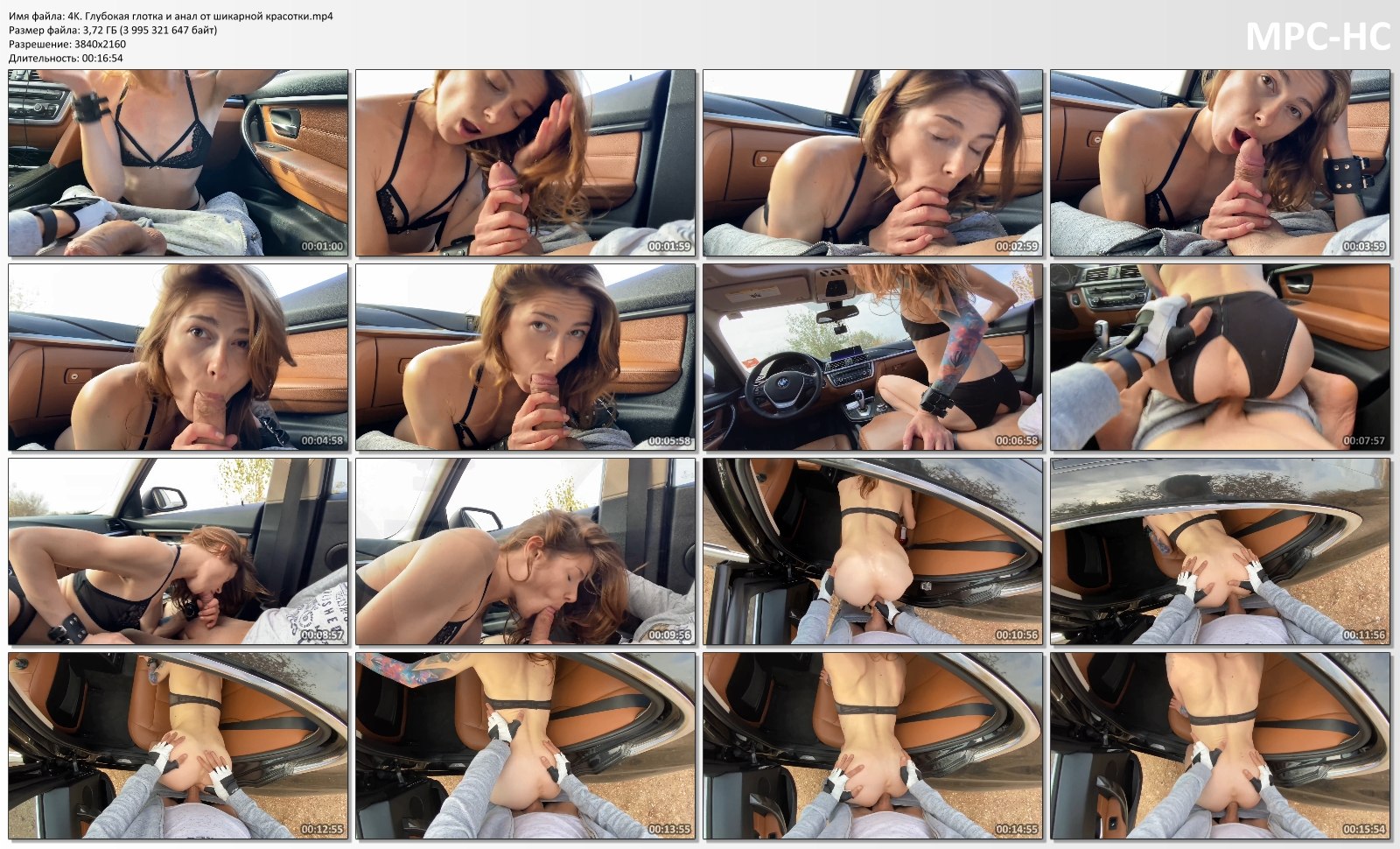Select the frame timestamped 00:07:57
The height and width of the screenshot is (849, 1400).
click(1220, 357)
